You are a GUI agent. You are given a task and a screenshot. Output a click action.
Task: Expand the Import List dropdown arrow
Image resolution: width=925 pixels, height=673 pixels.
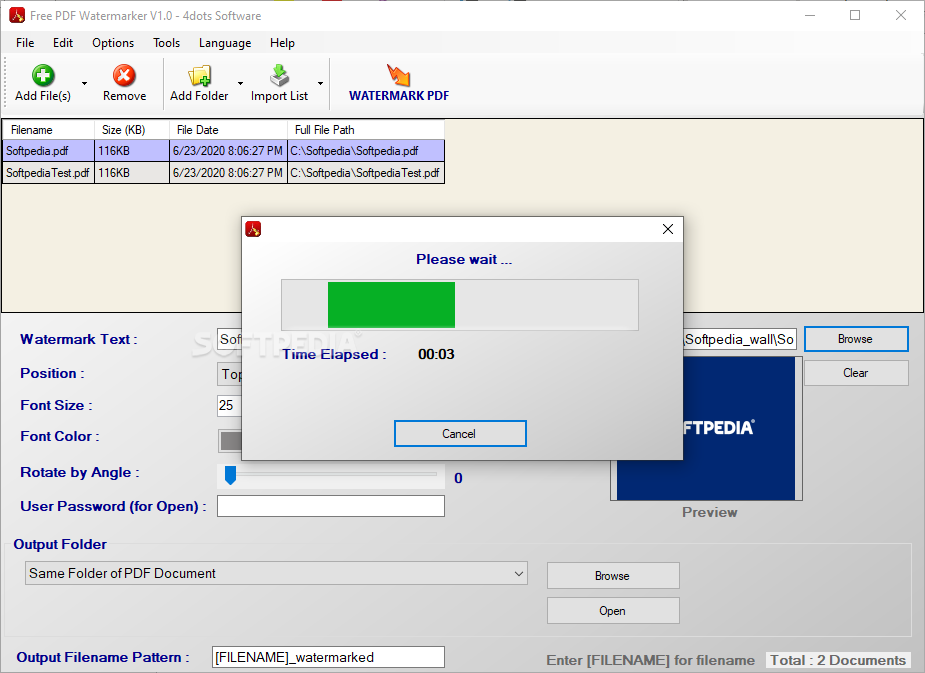[x=320, y=83]
